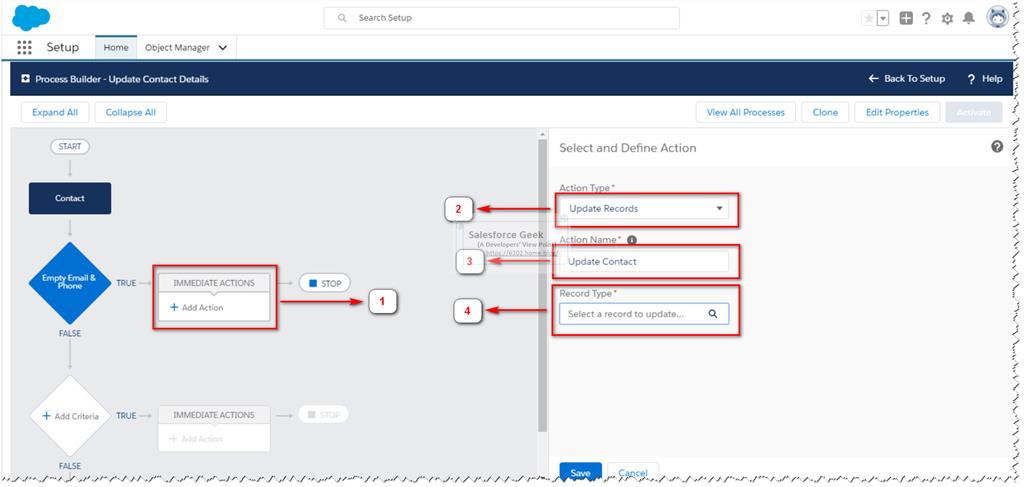Image resolution: width=1024 pixels, height=487 pixels.
Task: Open the favorites list dropdown arrow
Action: point(883,18)
